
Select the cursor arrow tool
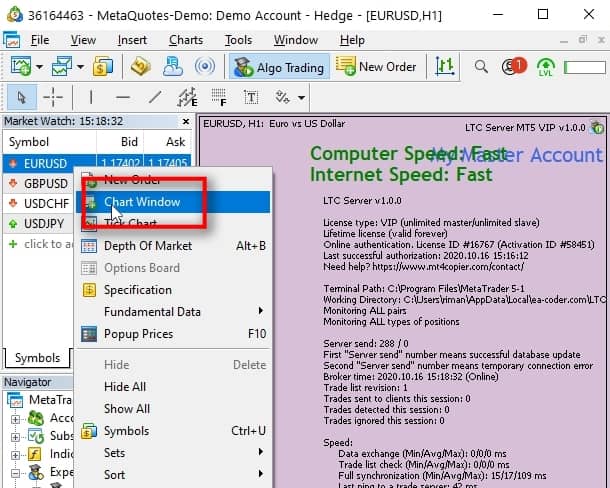22,97
